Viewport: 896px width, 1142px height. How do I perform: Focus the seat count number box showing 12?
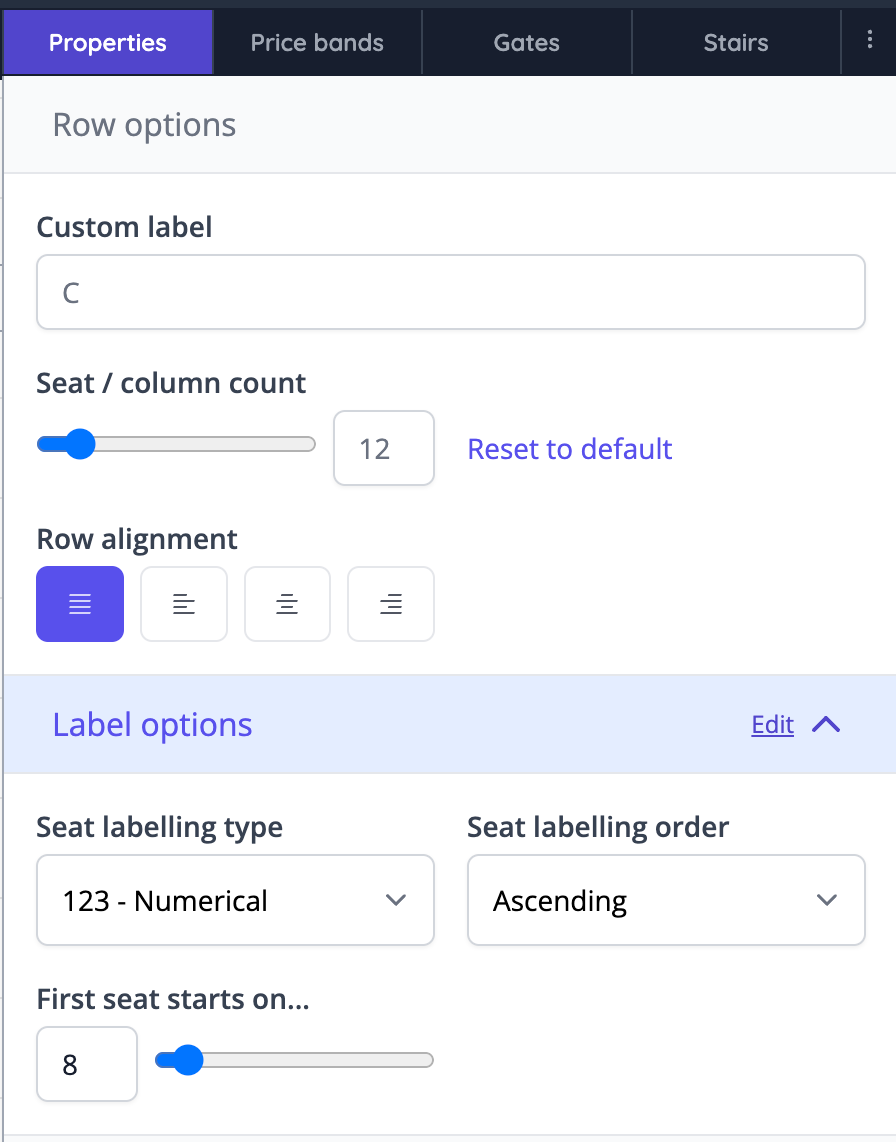click(383, 448)
